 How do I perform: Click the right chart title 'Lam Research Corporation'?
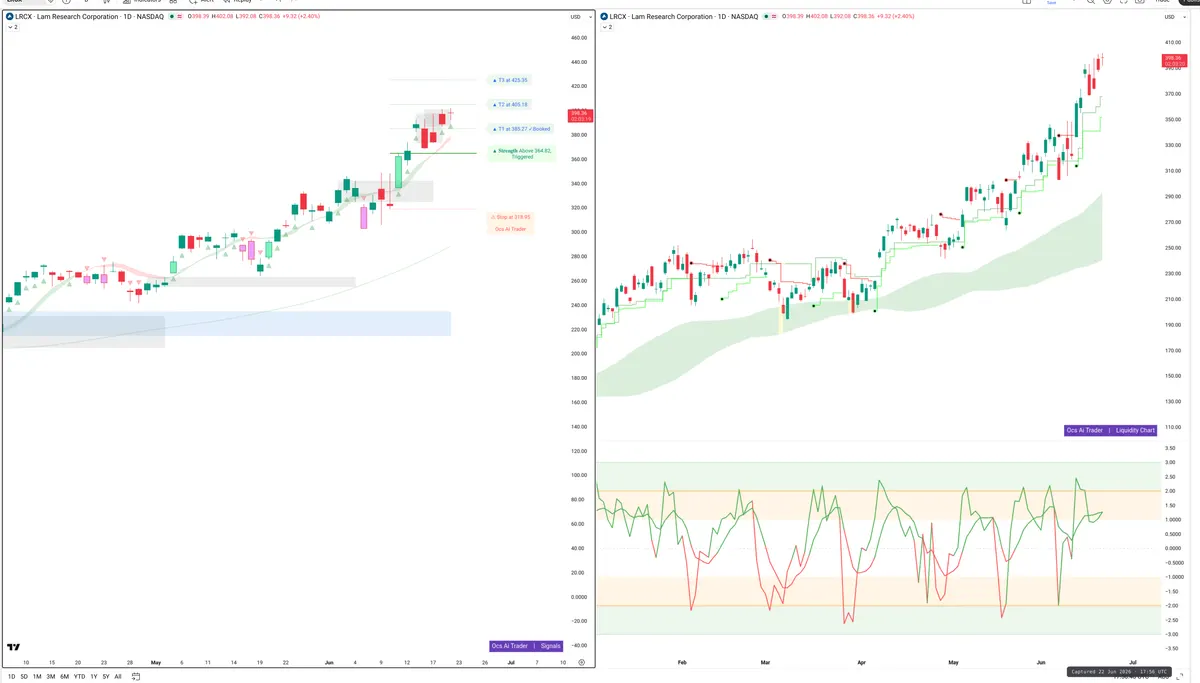(x=672, y=17)
